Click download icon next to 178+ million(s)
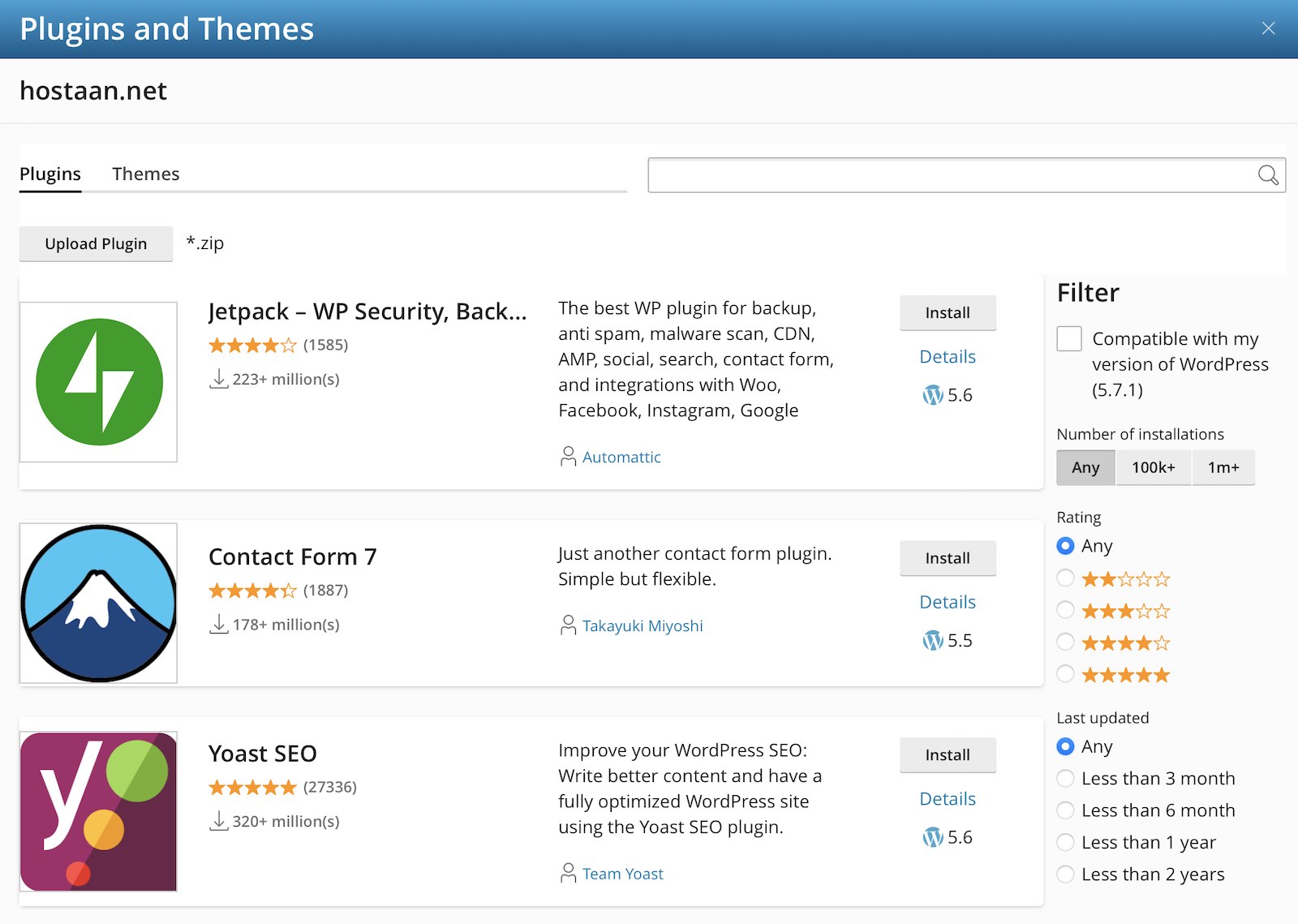The image size is (1298, 924). pos(218,624)
